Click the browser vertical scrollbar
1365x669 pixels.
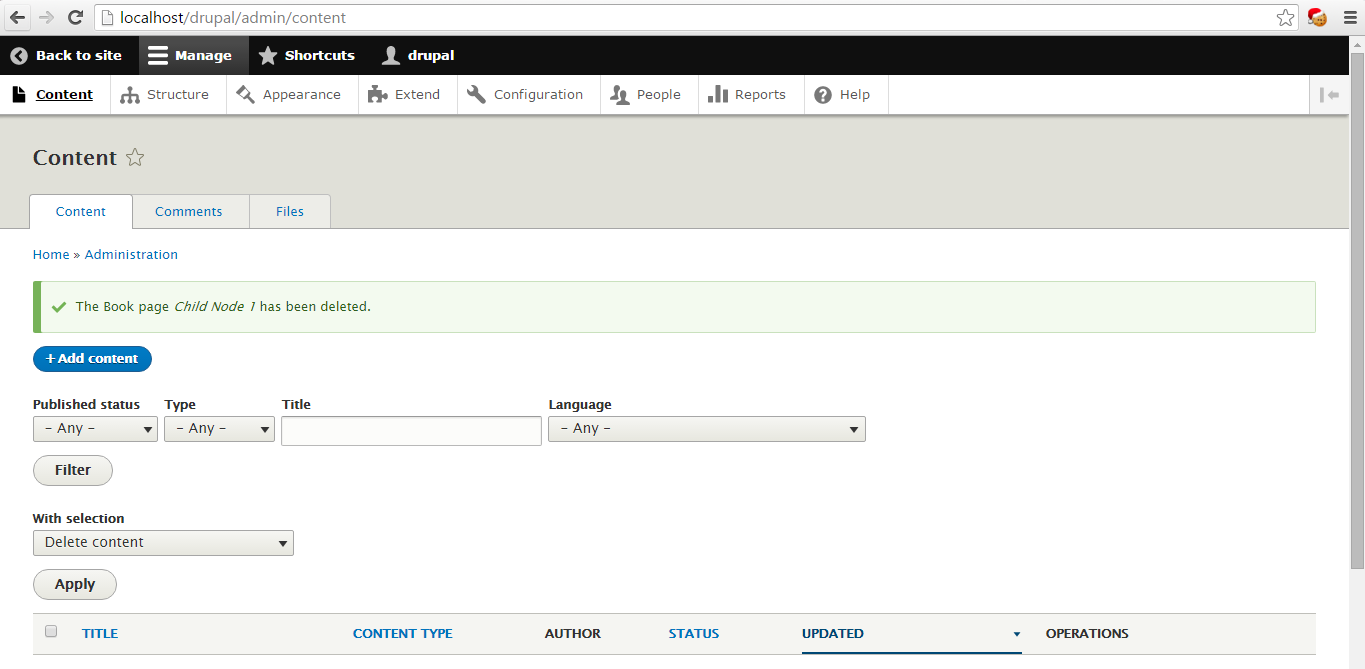pyautogui.click(x=1356, y=300)
